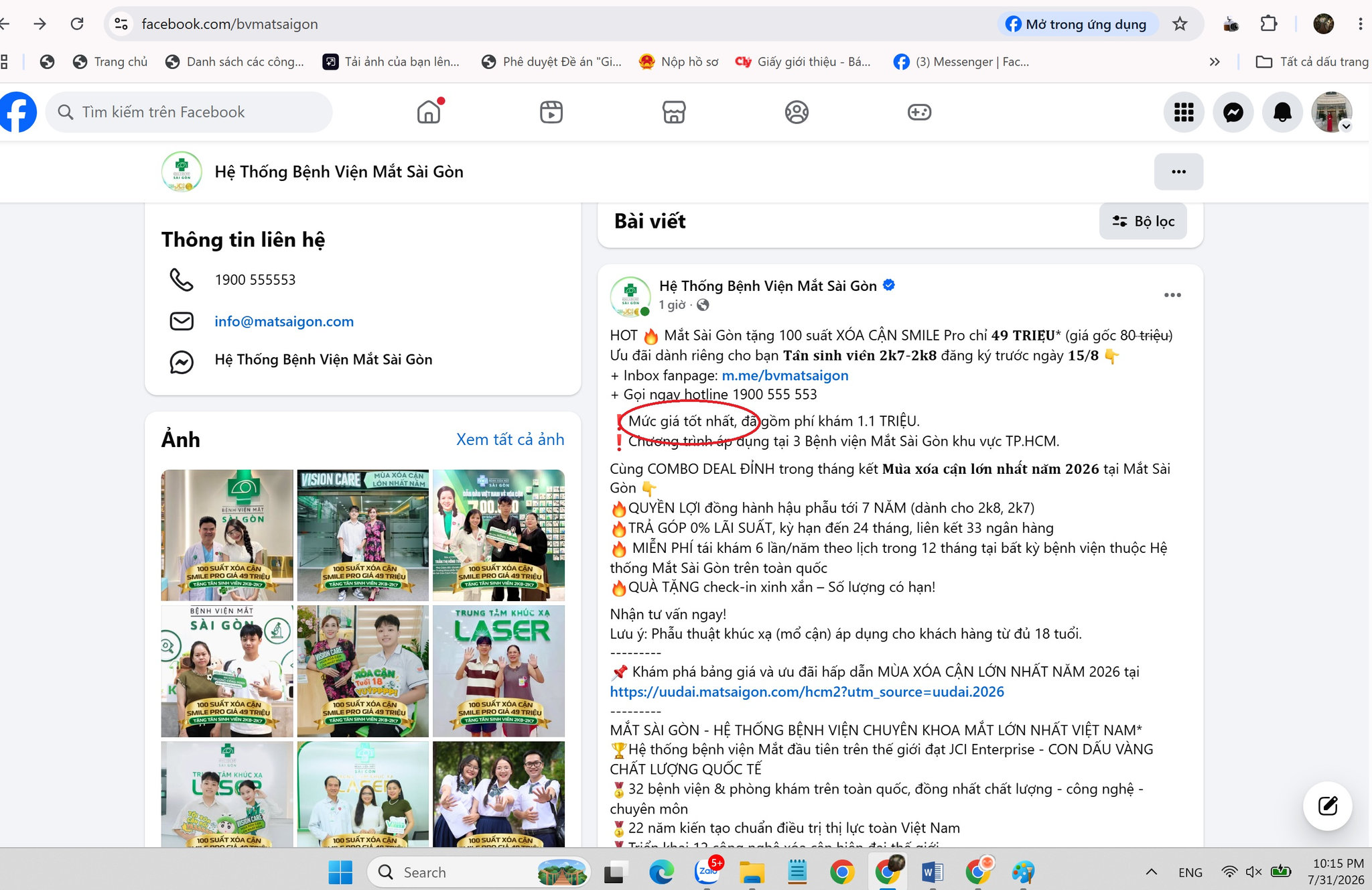Open the 'XÓA CẬN Tuổi 18' photo thumbnail
This screenshot has width=1372, height=890.
(363, 671)
